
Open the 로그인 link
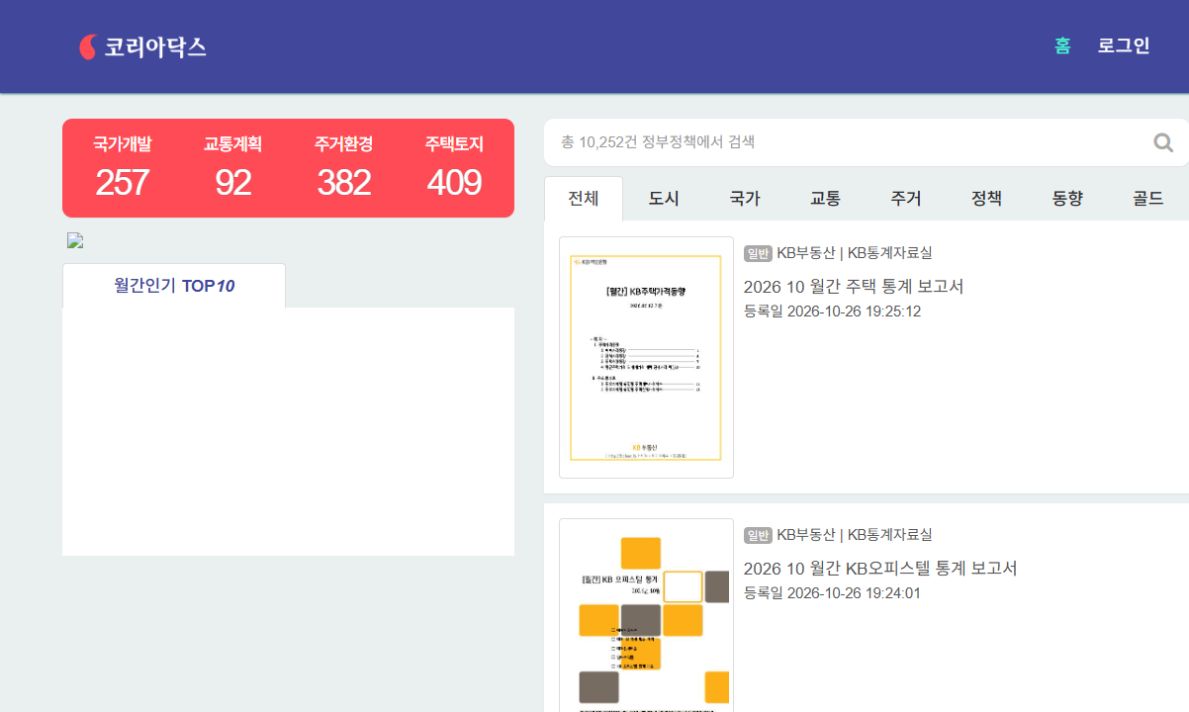1124,46
